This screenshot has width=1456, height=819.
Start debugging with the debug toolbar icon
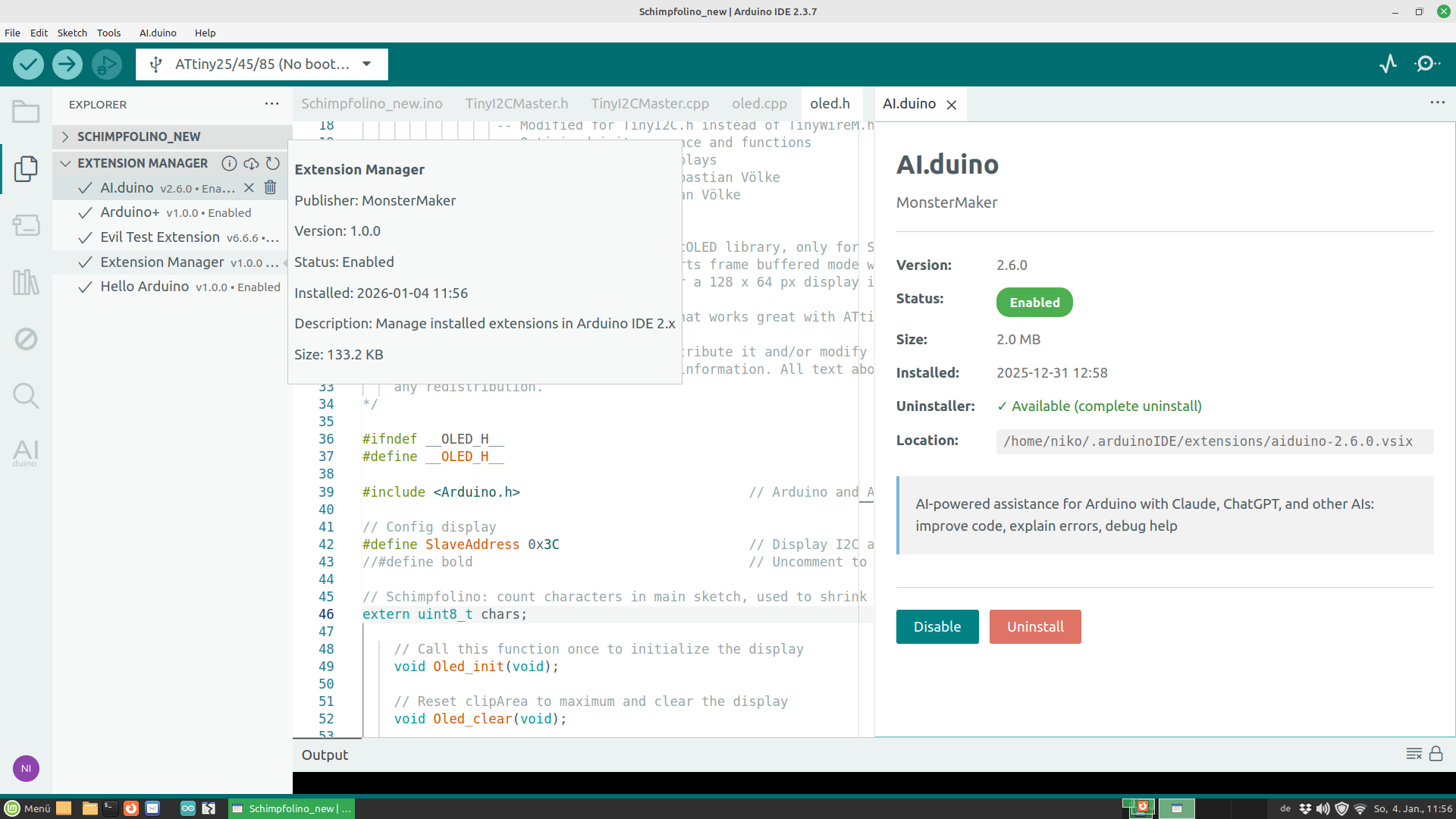(x=106, y=64)
